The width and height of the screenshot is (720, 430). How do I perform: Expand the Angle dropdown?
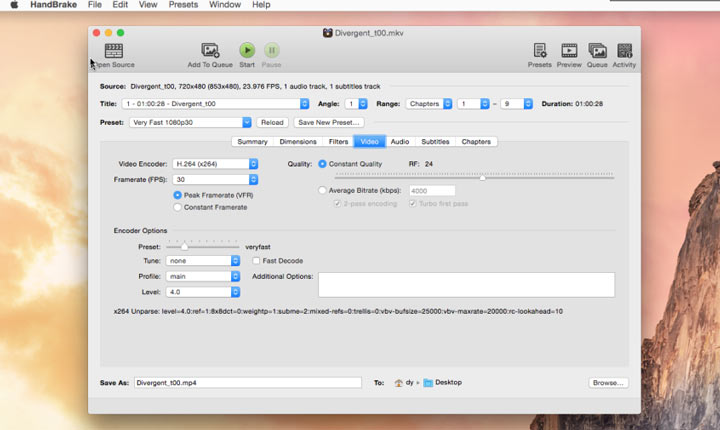(356, 104)
